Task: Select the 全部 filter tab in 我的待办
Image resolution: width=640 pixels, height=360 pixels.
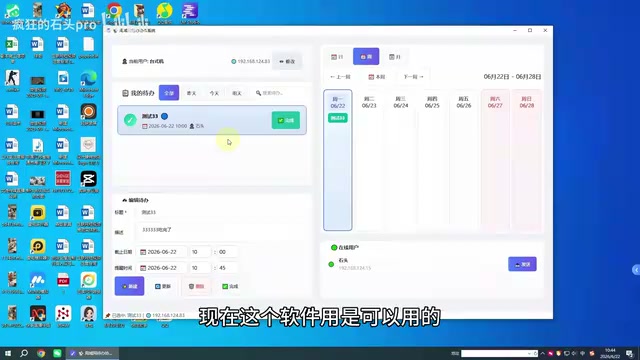Action: [169, 93]
